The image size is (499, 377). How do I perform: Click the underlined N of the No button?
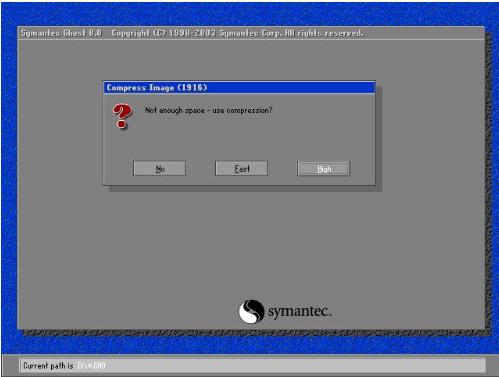click(158, 169)
